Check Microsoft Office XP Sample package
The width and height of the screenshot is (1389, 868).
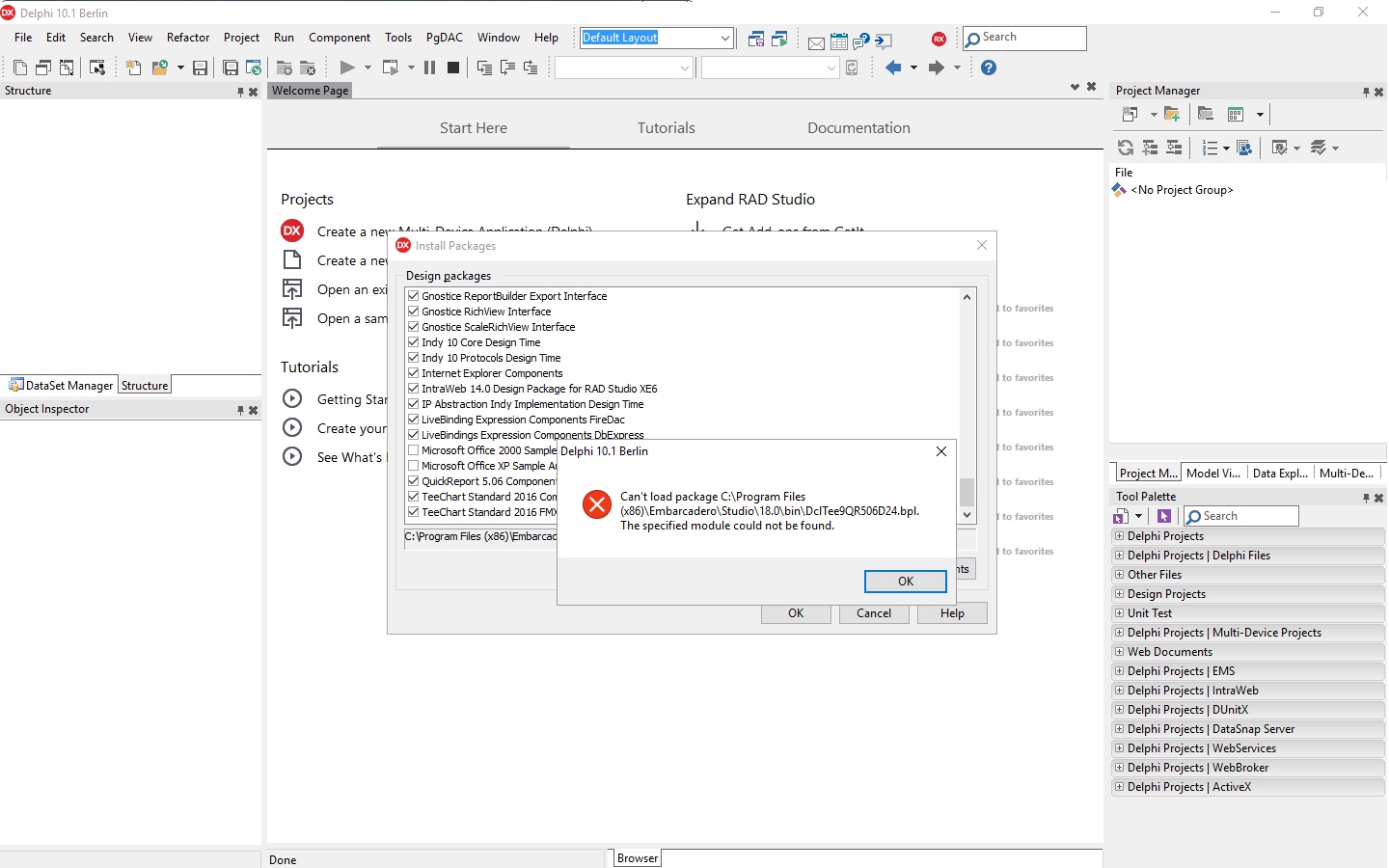[x=413, y=466]
